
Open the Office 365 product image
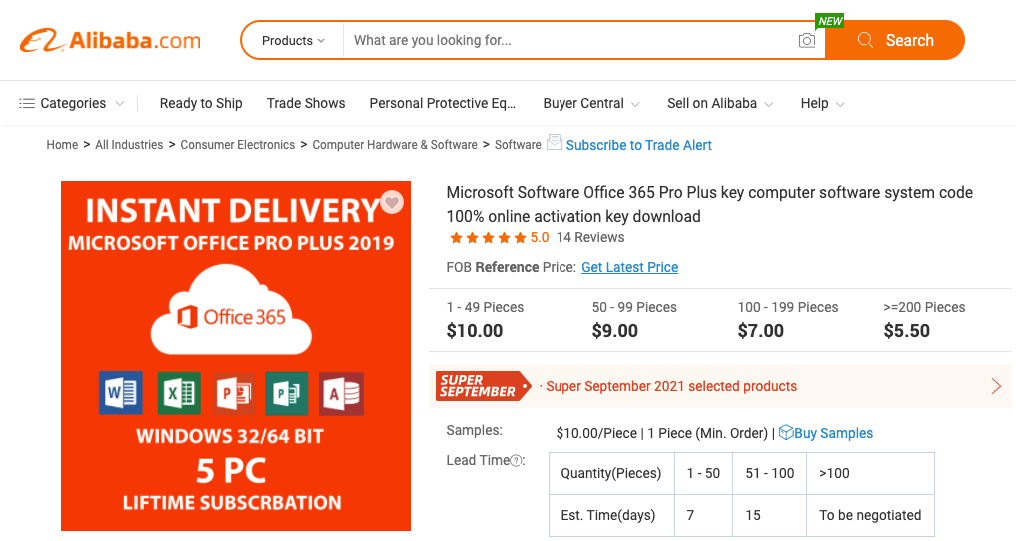coord(236,356)
